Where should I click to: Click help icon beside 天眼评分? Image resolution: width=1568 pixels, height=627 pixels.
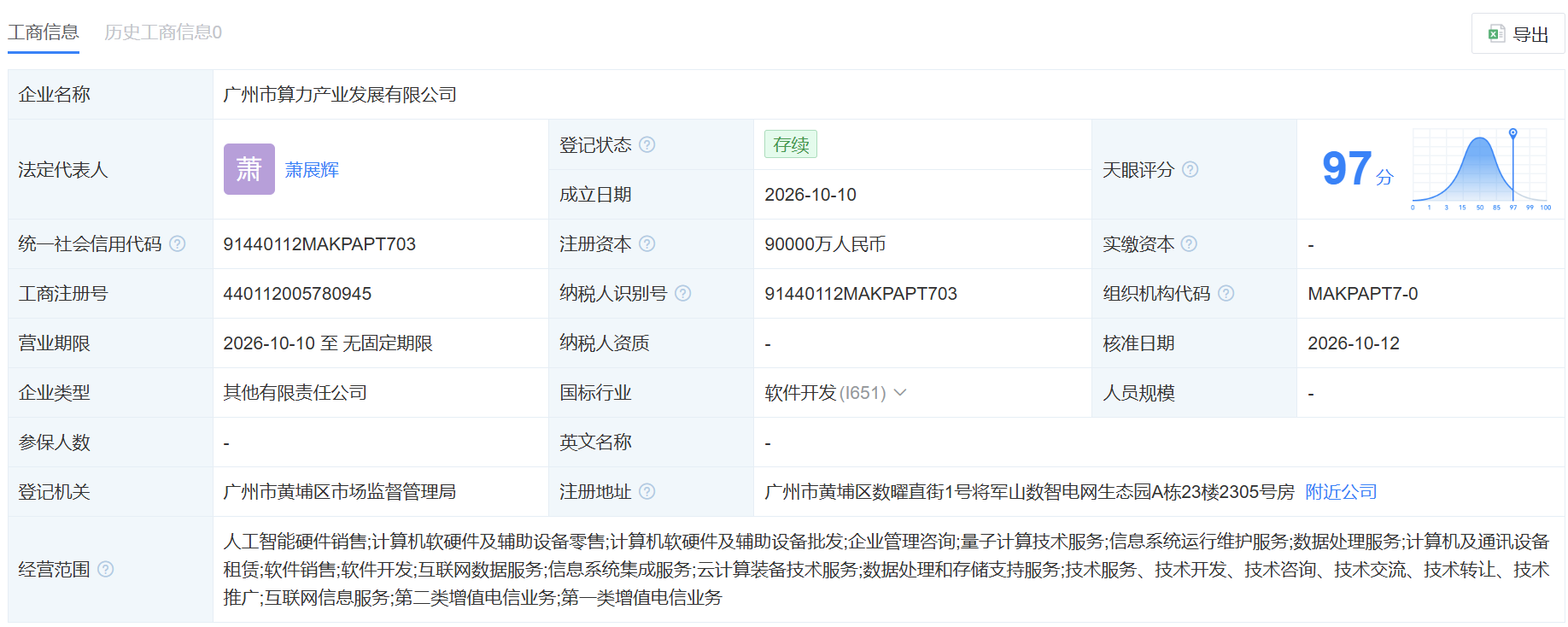coord(1191,169)
